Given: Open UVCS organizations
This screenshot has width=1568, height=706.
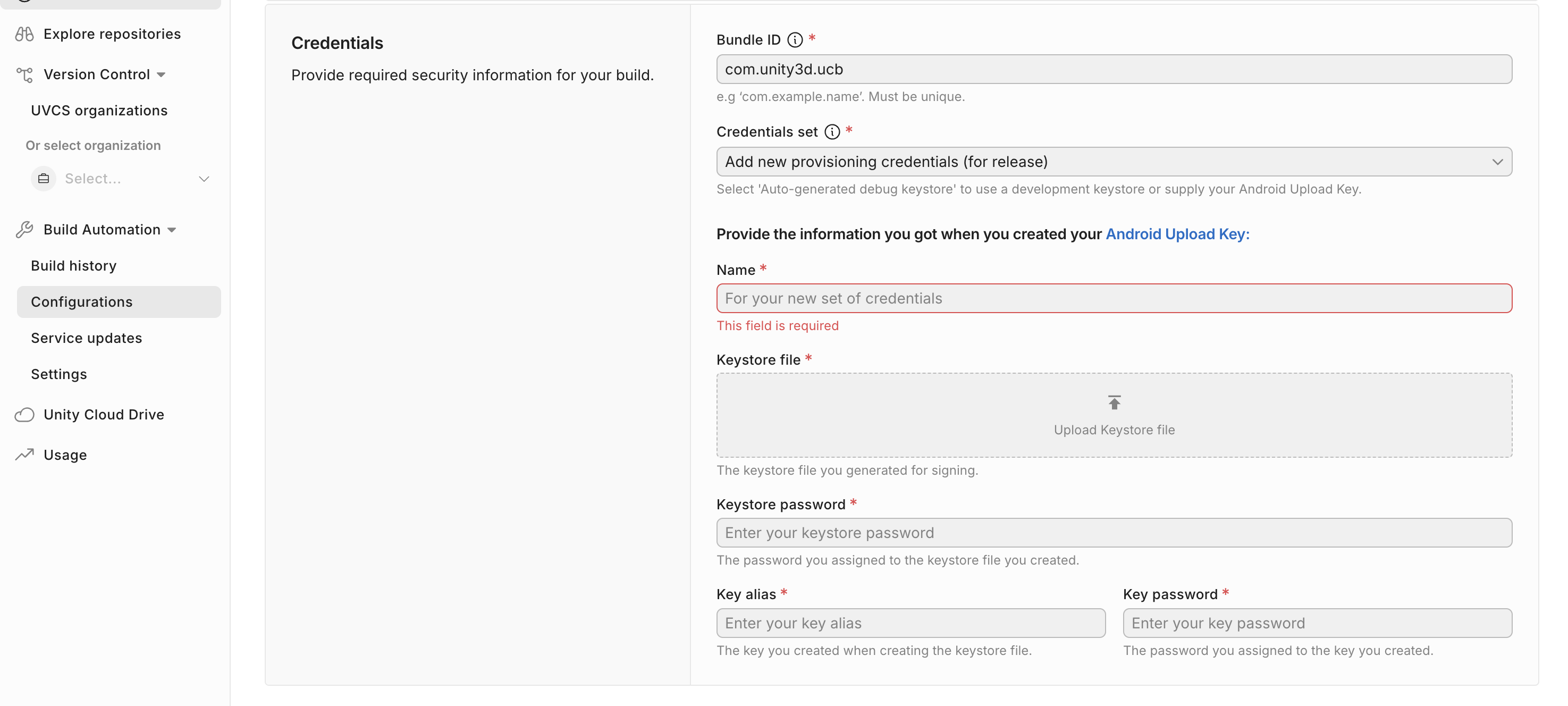Looking at the screenshot, I should 99,110.
